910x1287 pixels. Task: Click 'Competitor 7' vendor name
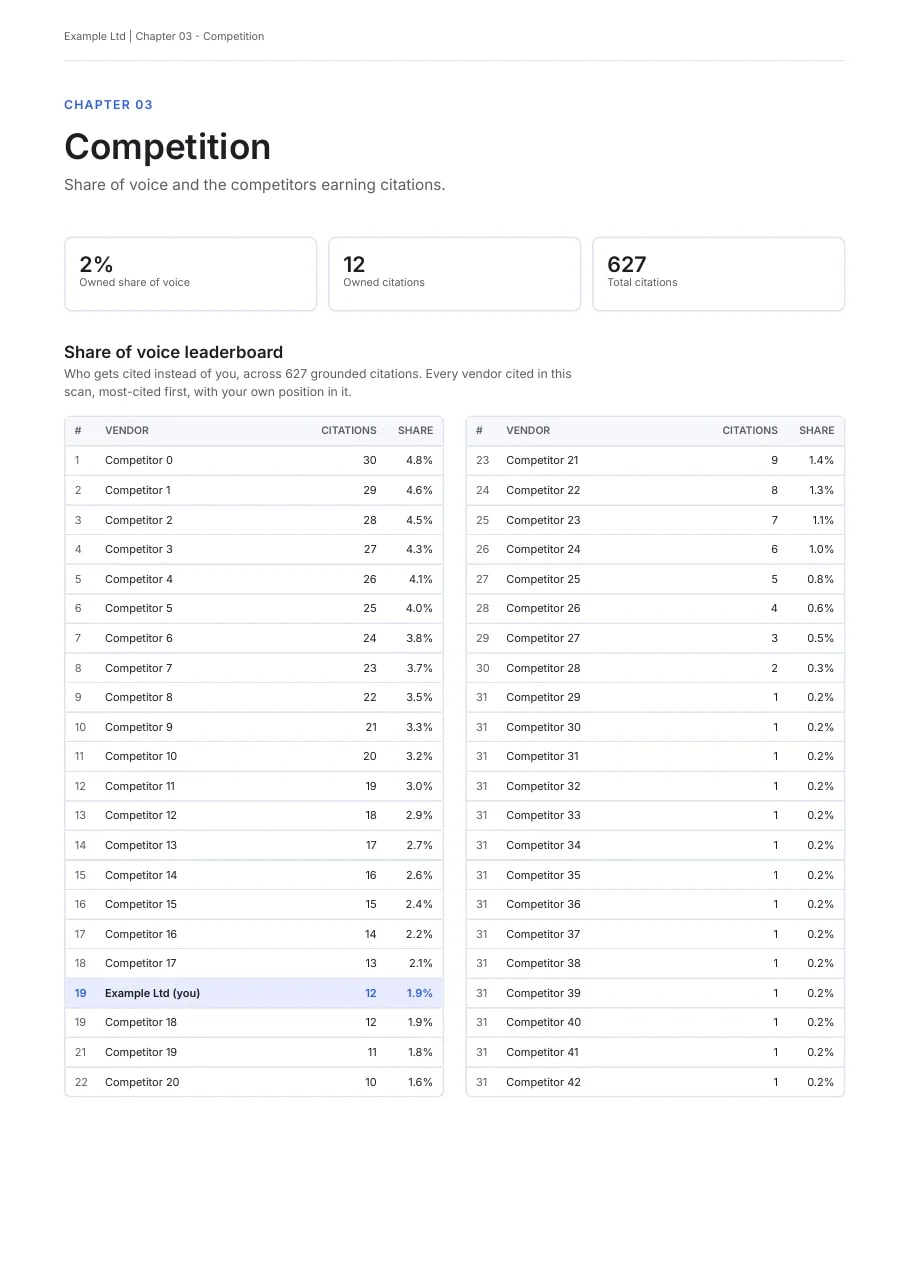(138, 668)
